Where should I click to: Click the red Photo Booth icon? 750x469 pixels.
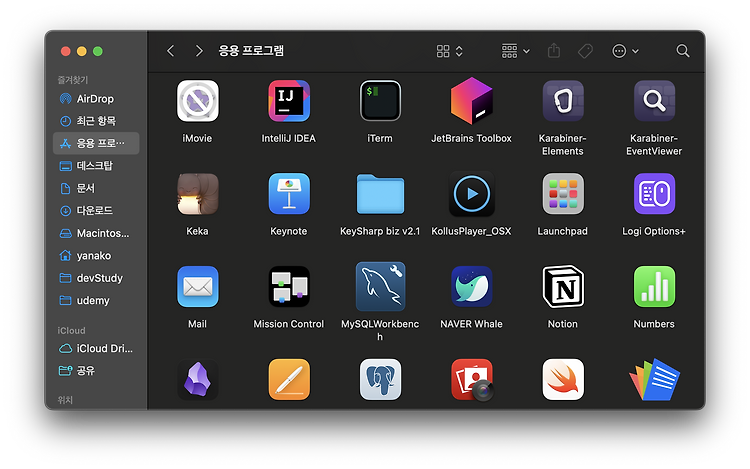(x=472, y=380)
